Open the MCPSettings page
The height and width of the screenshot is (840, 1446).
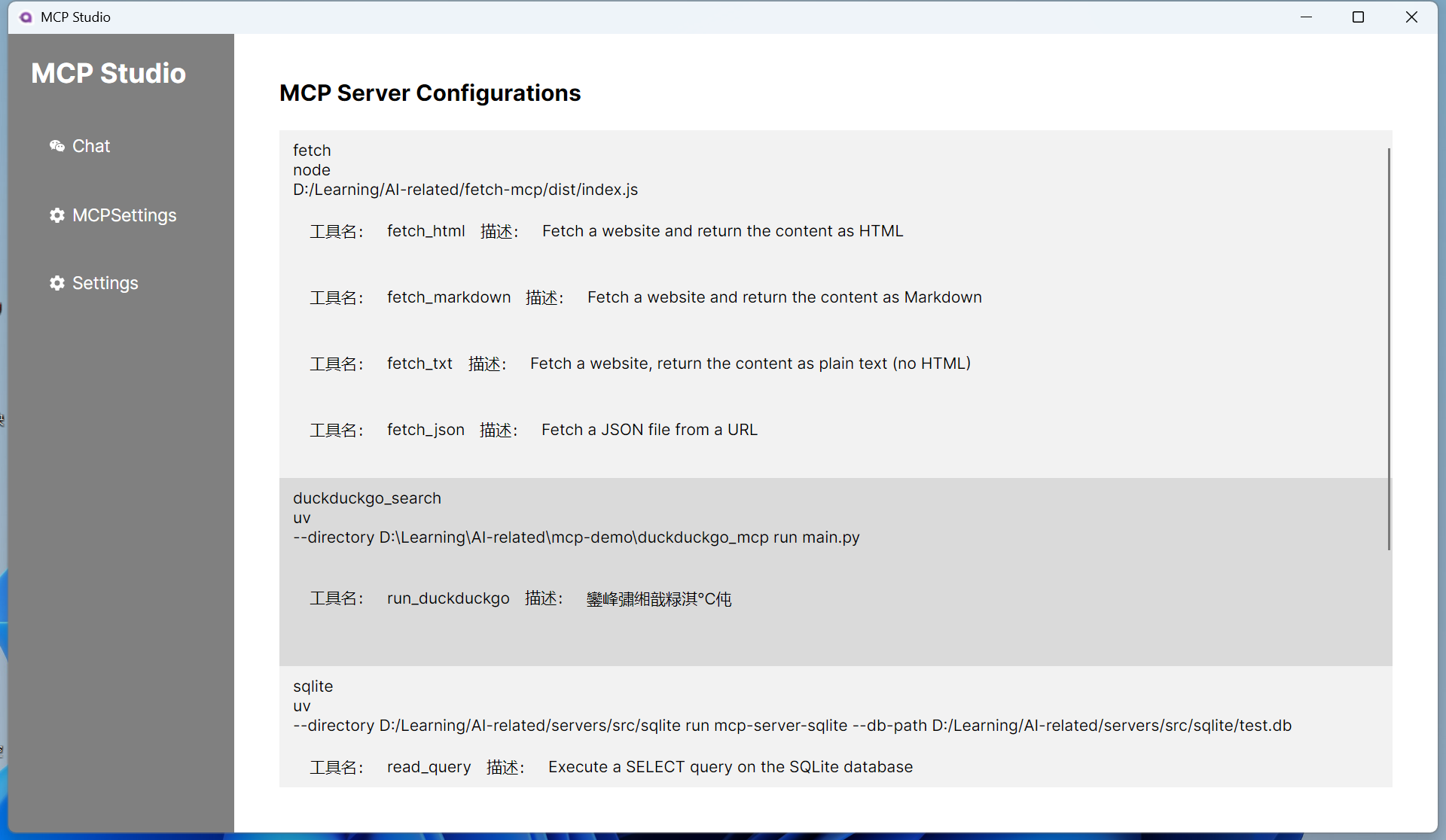coord(124,215)
